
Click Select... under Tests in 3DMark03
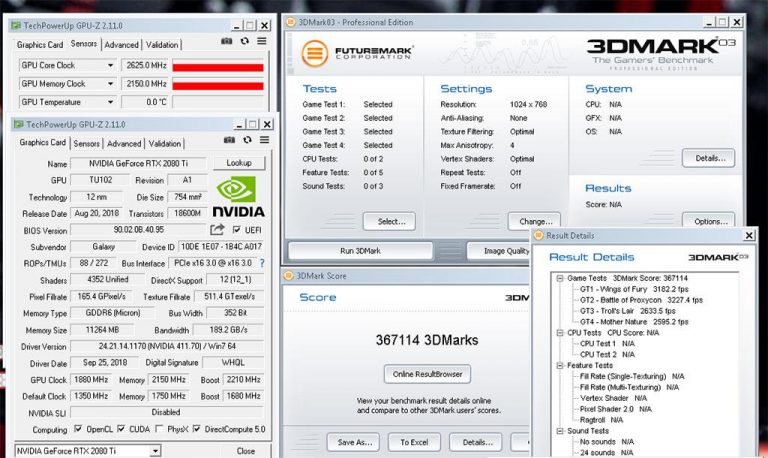coord(389,221)
